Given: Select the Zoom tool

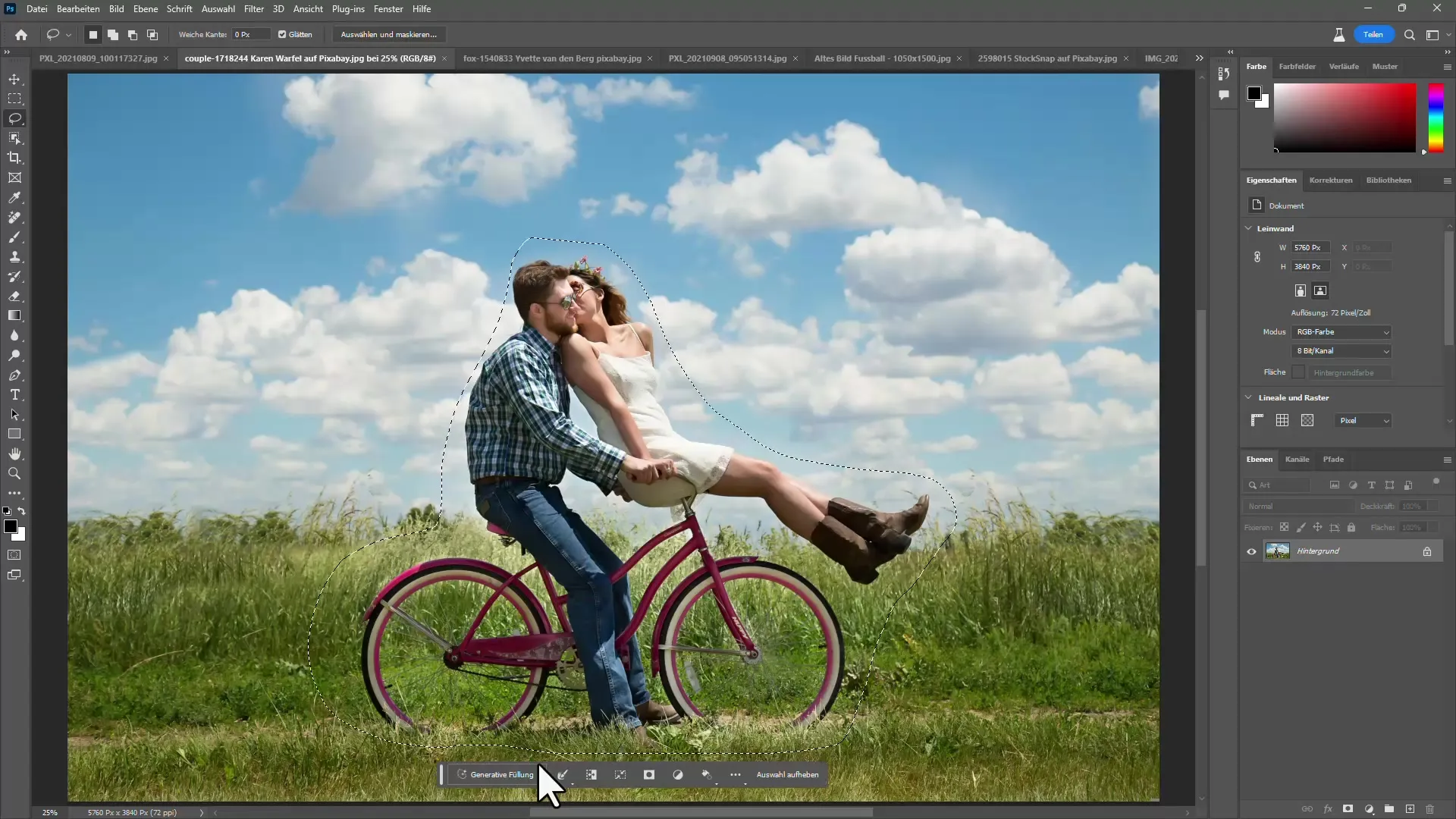Looking at the screenshot, I should tap(15, 471).
